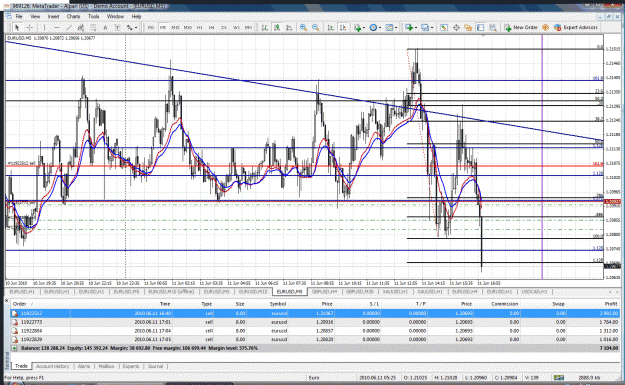Switch chart to line chart mode
Image resolution: width=625 pixels, height=385 pixels.
coord(289,28)
